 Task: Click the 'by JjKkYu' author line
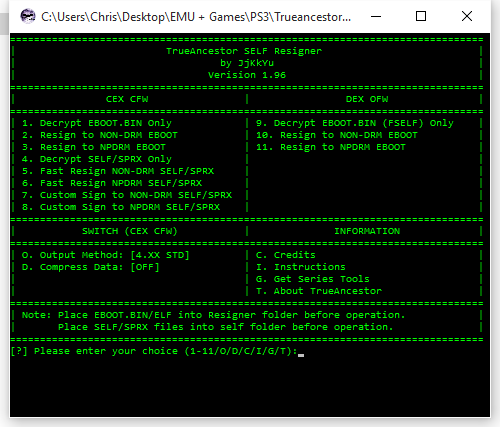click(247, 63)
